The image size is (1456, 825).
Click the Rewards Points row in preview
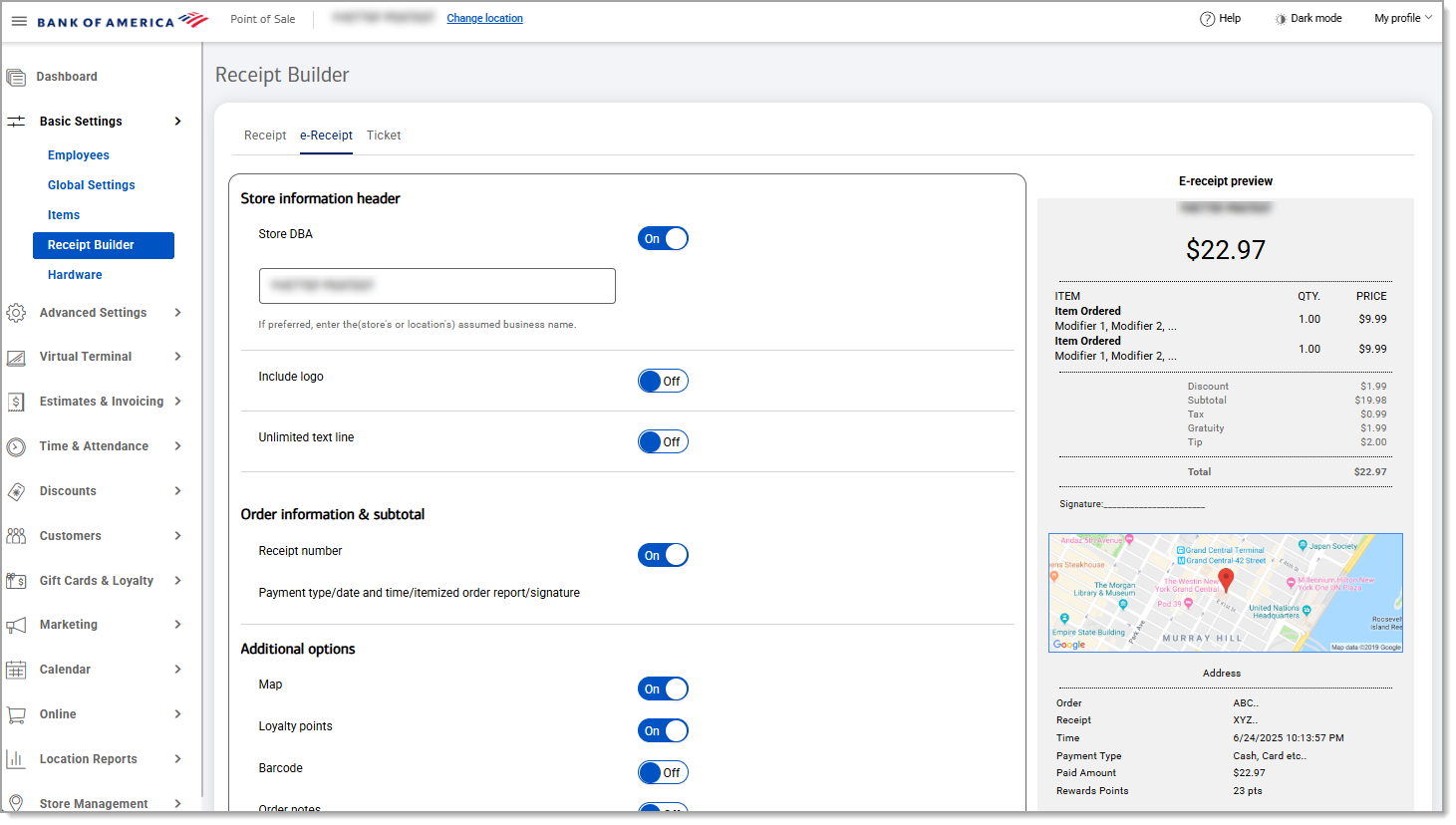click(1224, 791)
